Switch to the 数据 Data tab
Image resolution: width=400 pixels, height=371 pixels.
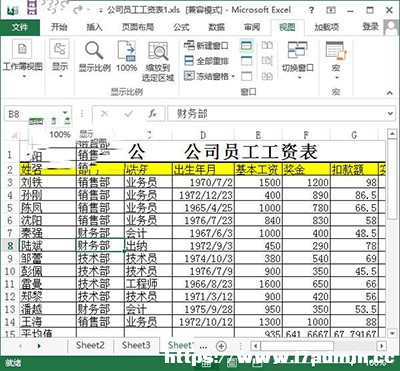point(217,27)
